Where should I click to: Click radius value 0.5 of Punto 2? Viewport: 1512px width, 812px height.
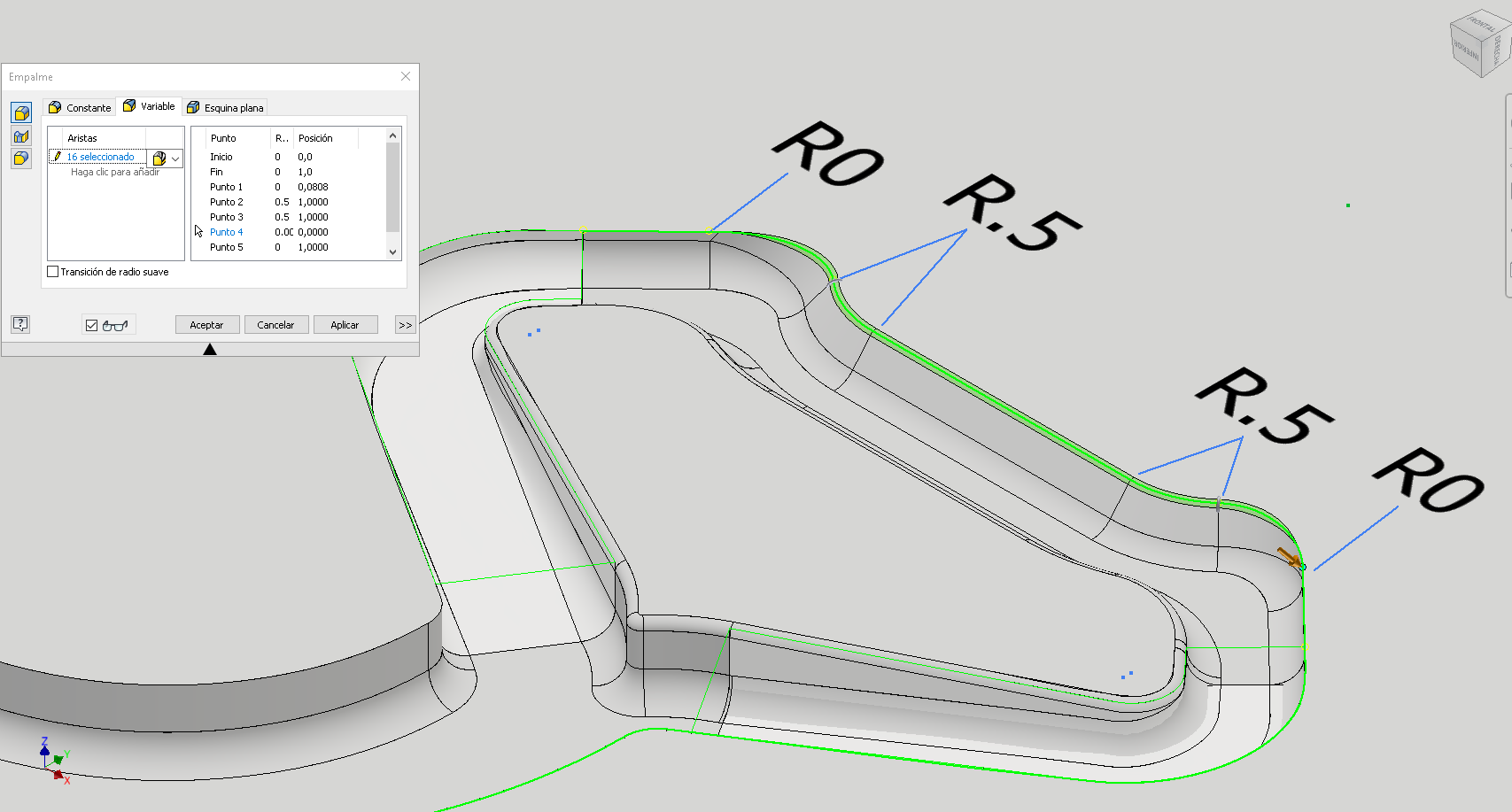point(282,202)
